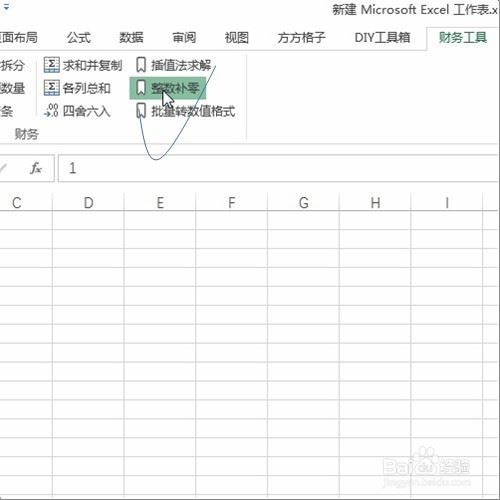Select column C header

click(26, 202)
